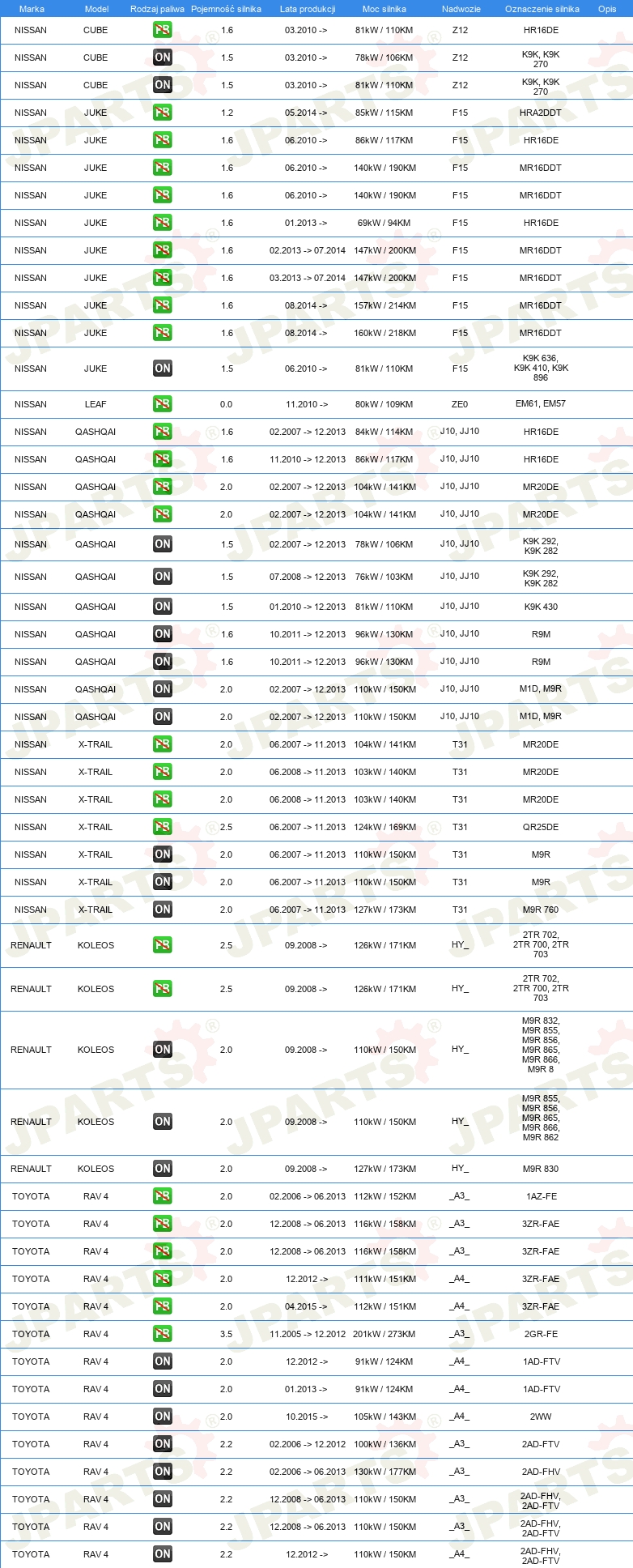Click the diesel ON icon in the Cube 78kW row

point(163,58)
